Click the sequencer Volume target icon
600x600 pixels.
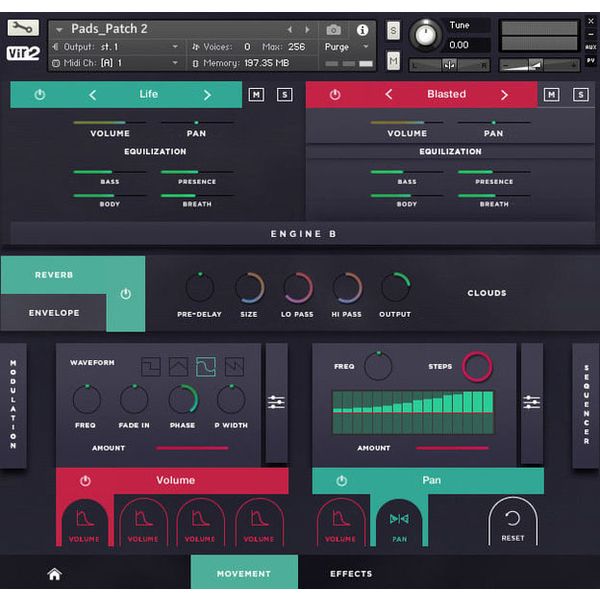click(341, 523)
